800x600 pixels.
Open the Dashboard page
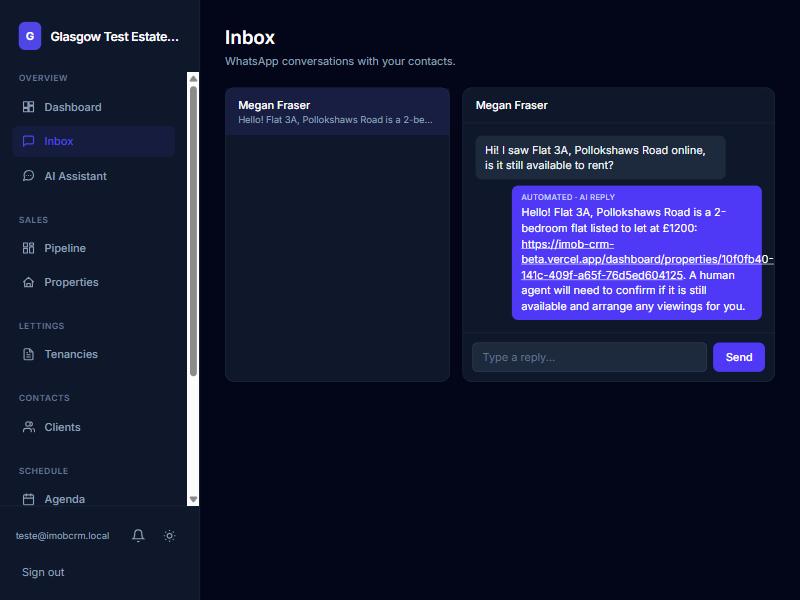[93, 107]
